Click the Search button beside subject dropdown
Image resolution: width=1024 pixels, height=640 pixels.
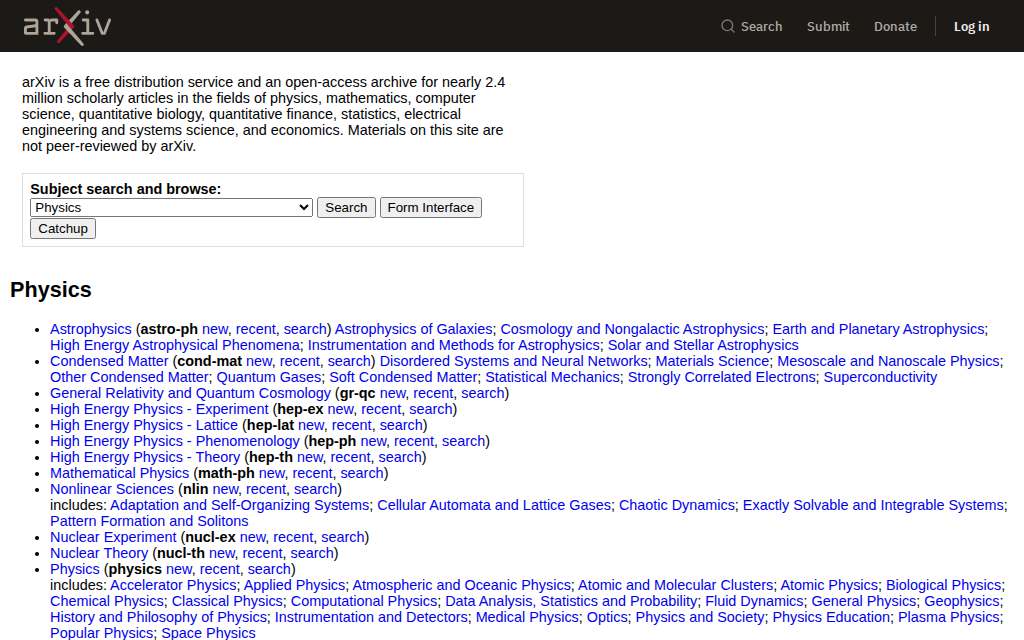(x=346, y=208)
